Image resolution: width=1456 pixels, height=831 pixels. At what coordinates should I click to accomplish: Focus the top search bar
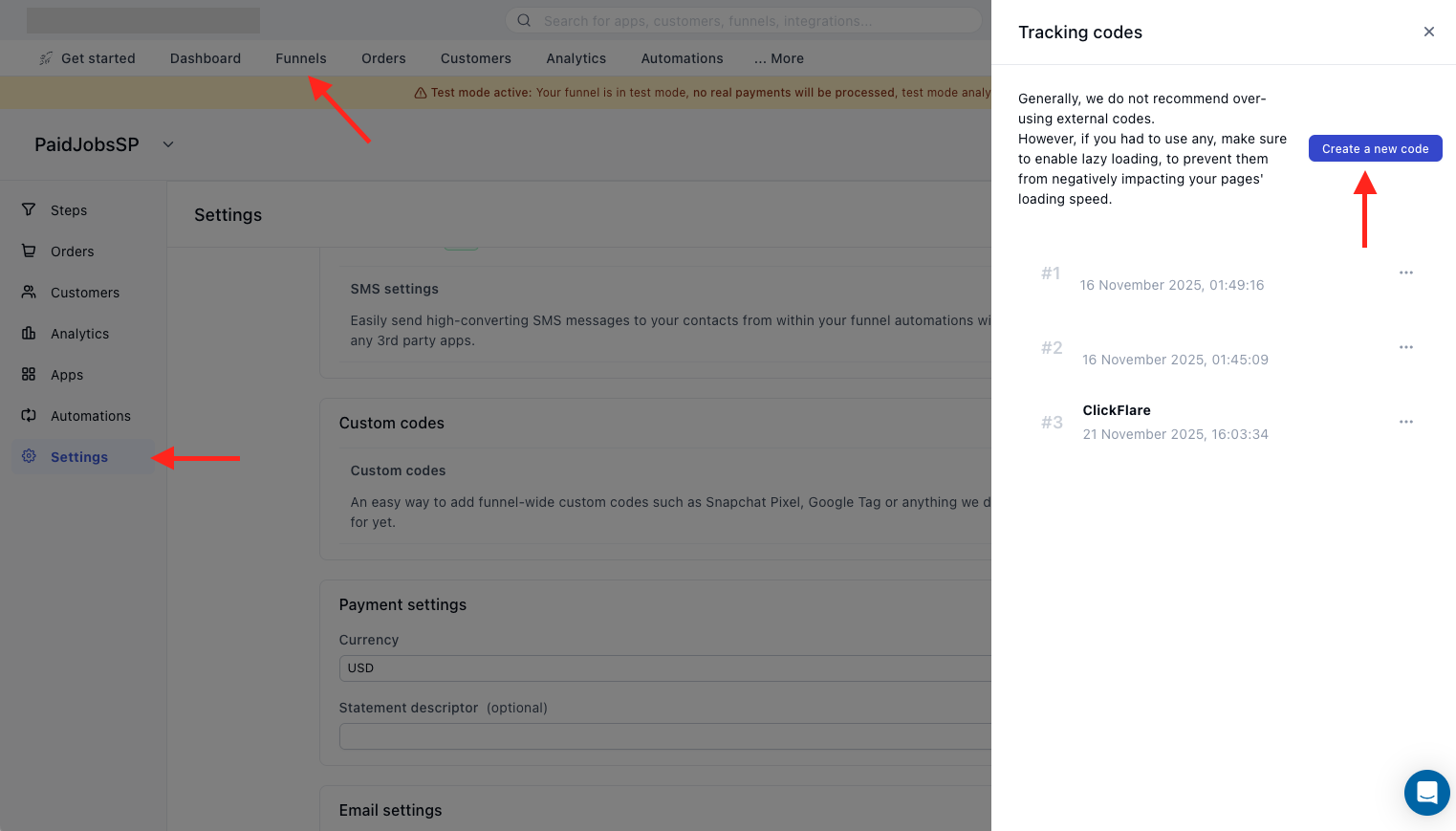(x=742, y=20)
